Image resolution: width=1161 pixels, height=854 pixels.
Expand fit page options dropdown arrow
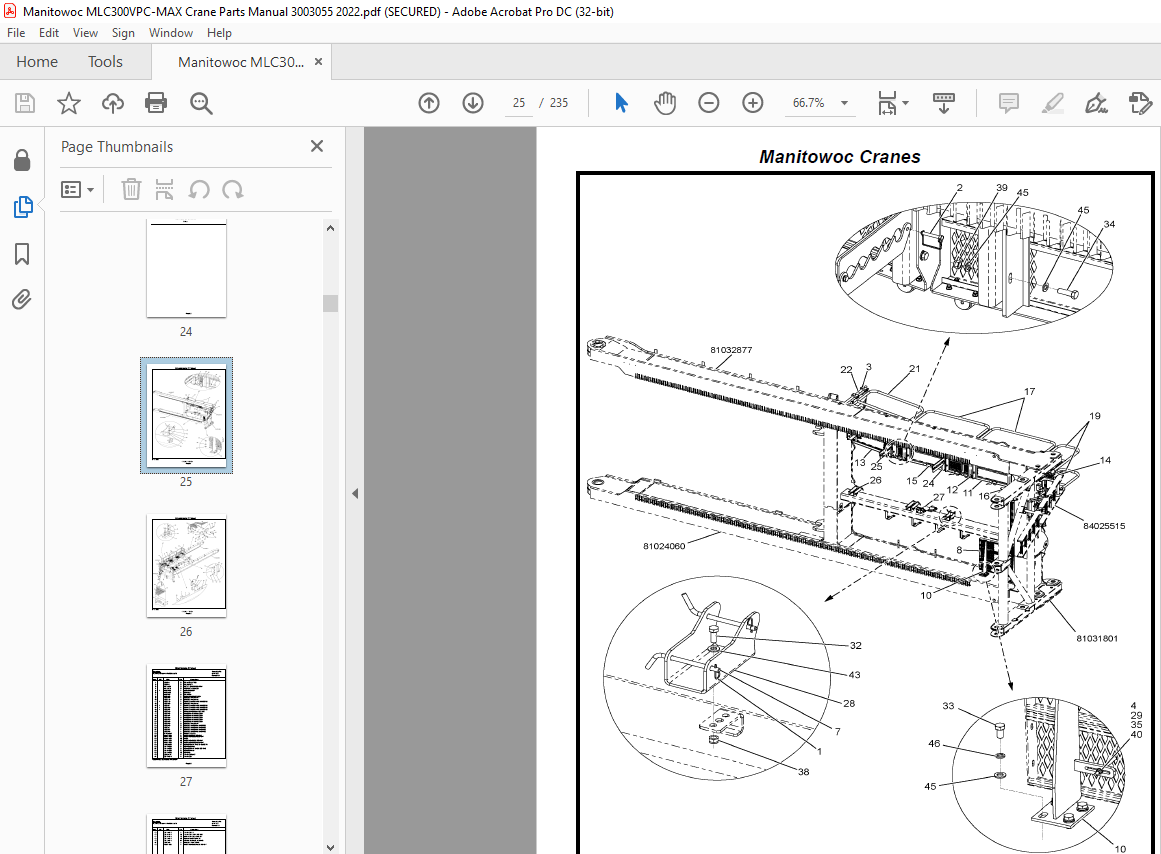pyautogui.click(x=906, y=103)
